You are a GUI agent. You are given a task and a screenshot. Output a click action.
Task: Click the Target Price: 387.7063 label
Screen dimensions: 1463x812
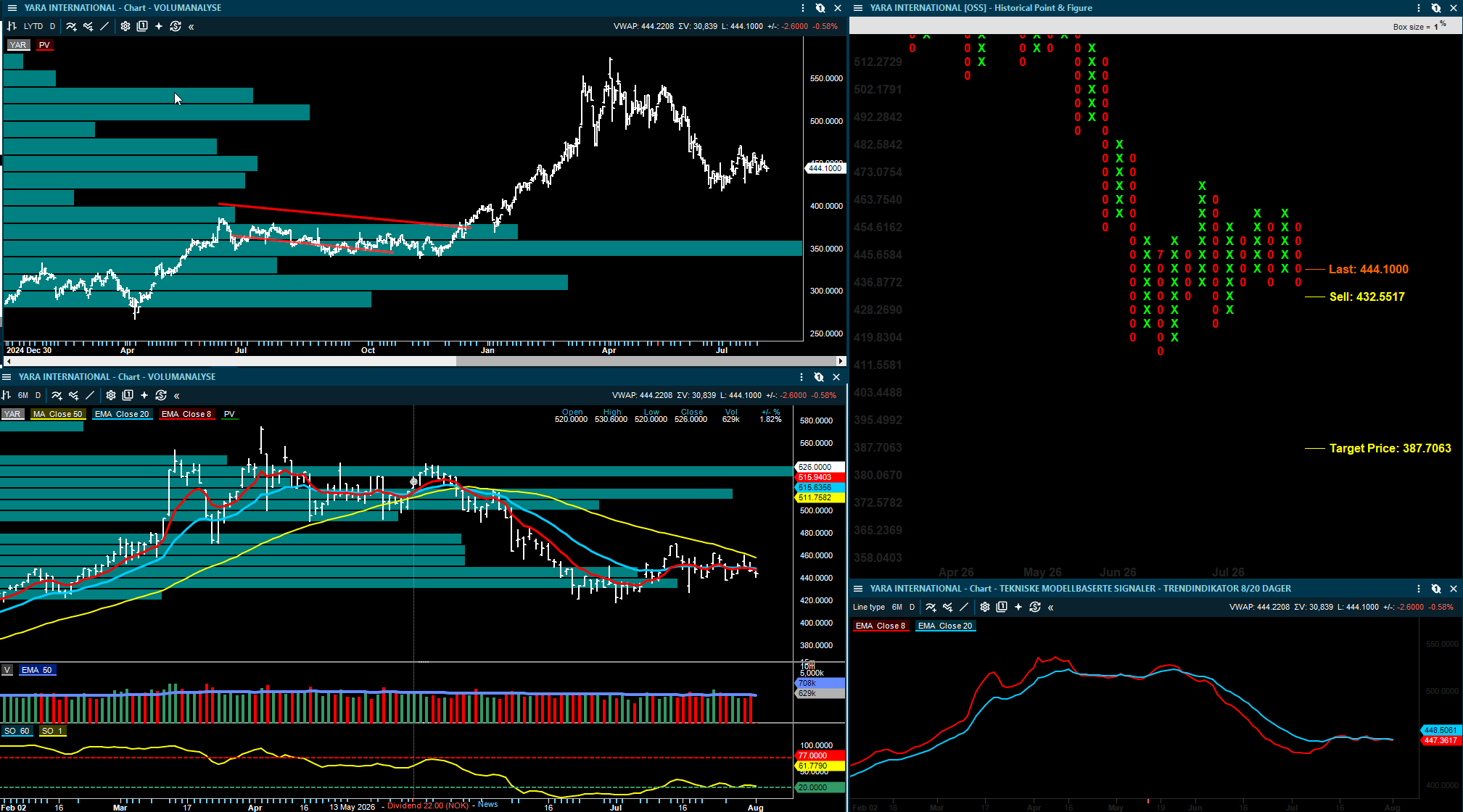pos(1390,448)
